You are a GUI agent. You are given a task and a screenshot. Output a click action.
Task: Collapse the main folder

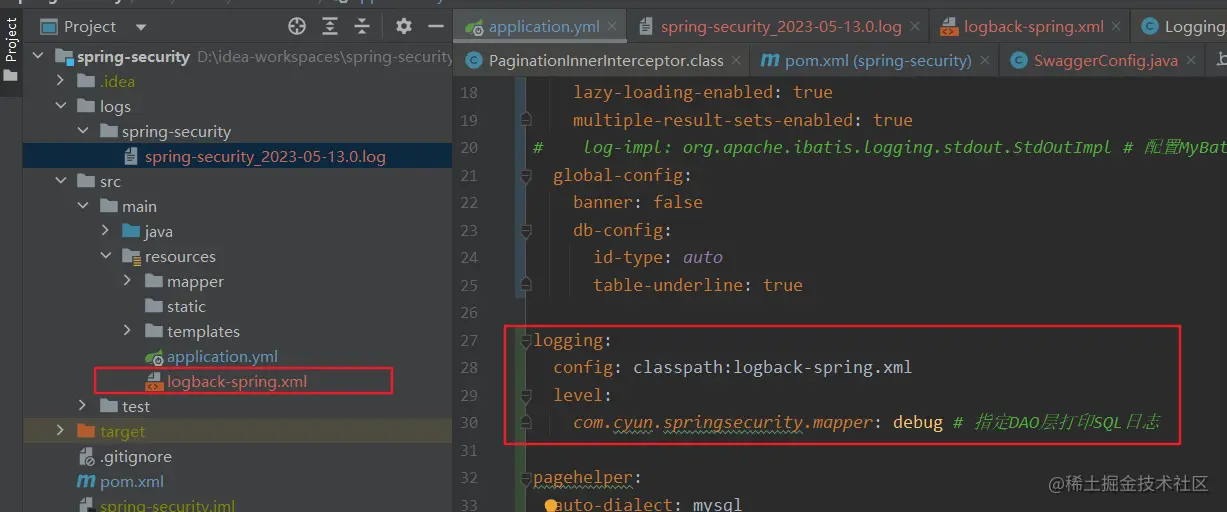pos(83,207)
